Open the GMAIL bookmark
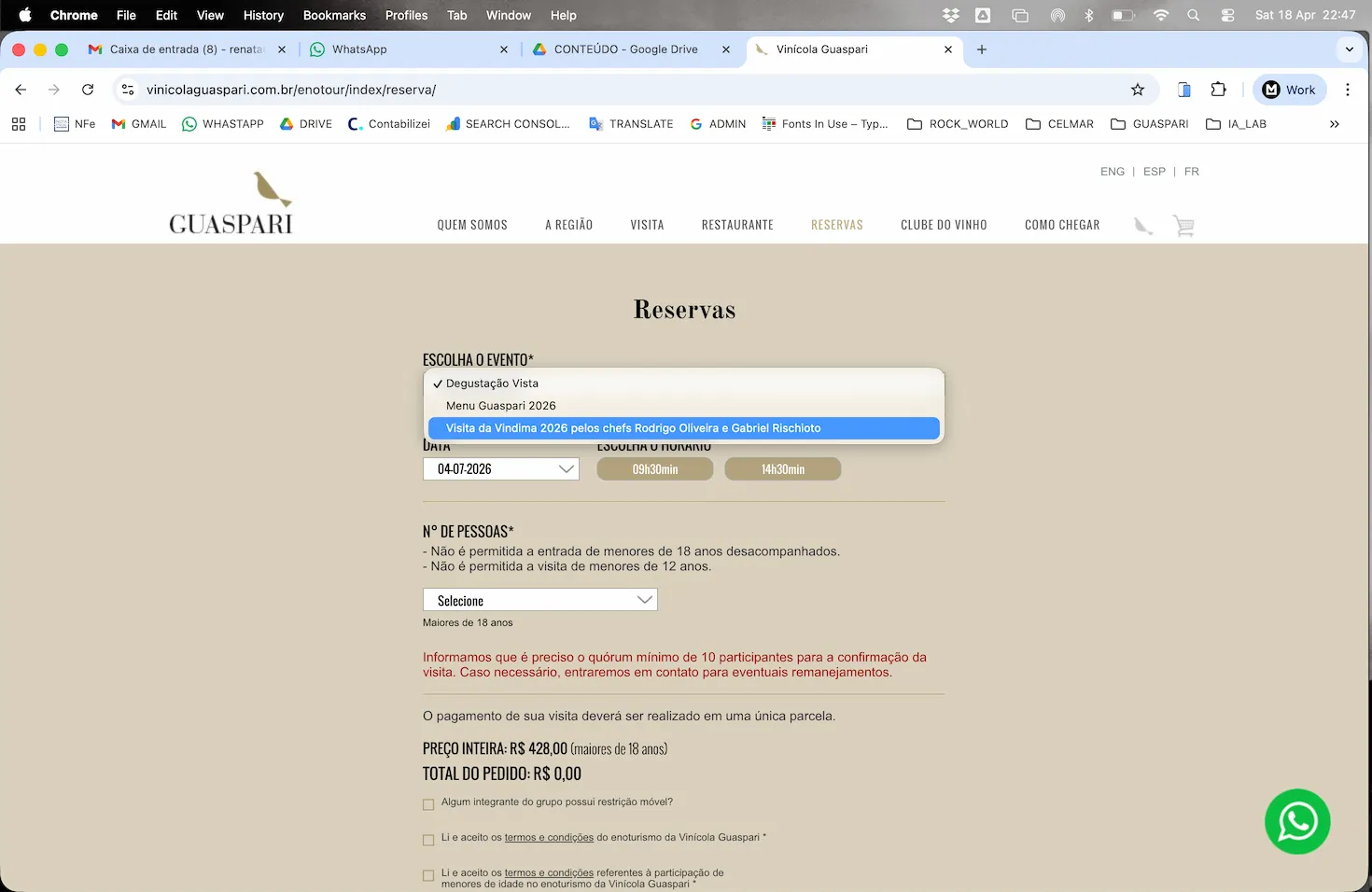The width and height of the screenshot is (1372, 892). point(139,124)
